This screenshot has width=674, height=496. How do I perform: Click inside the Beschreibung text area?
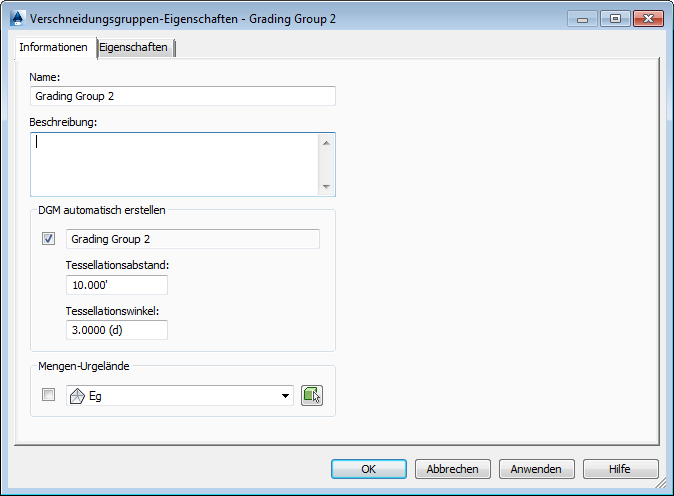[175, 164]
